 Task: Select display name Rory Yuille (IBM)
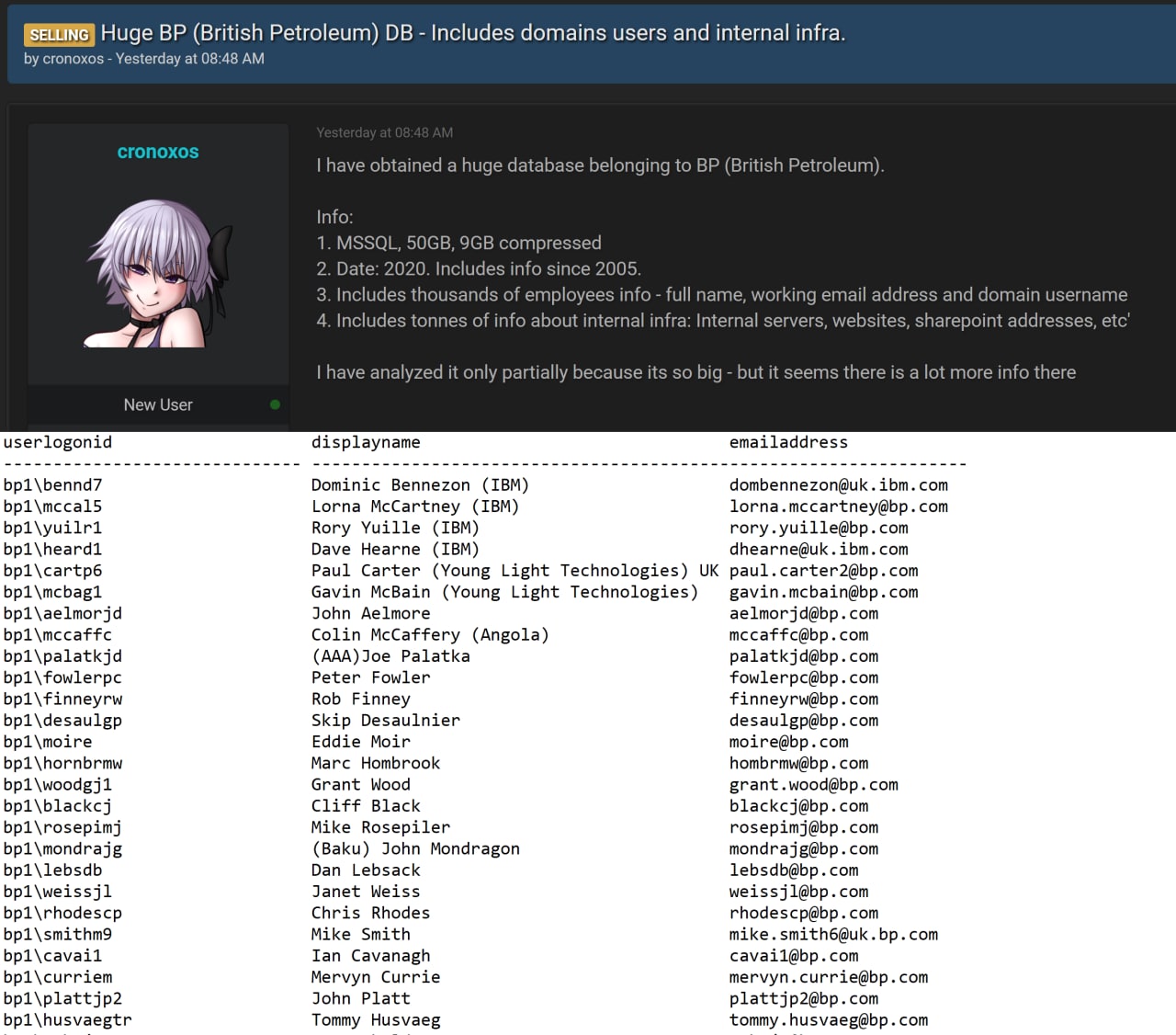395,528
